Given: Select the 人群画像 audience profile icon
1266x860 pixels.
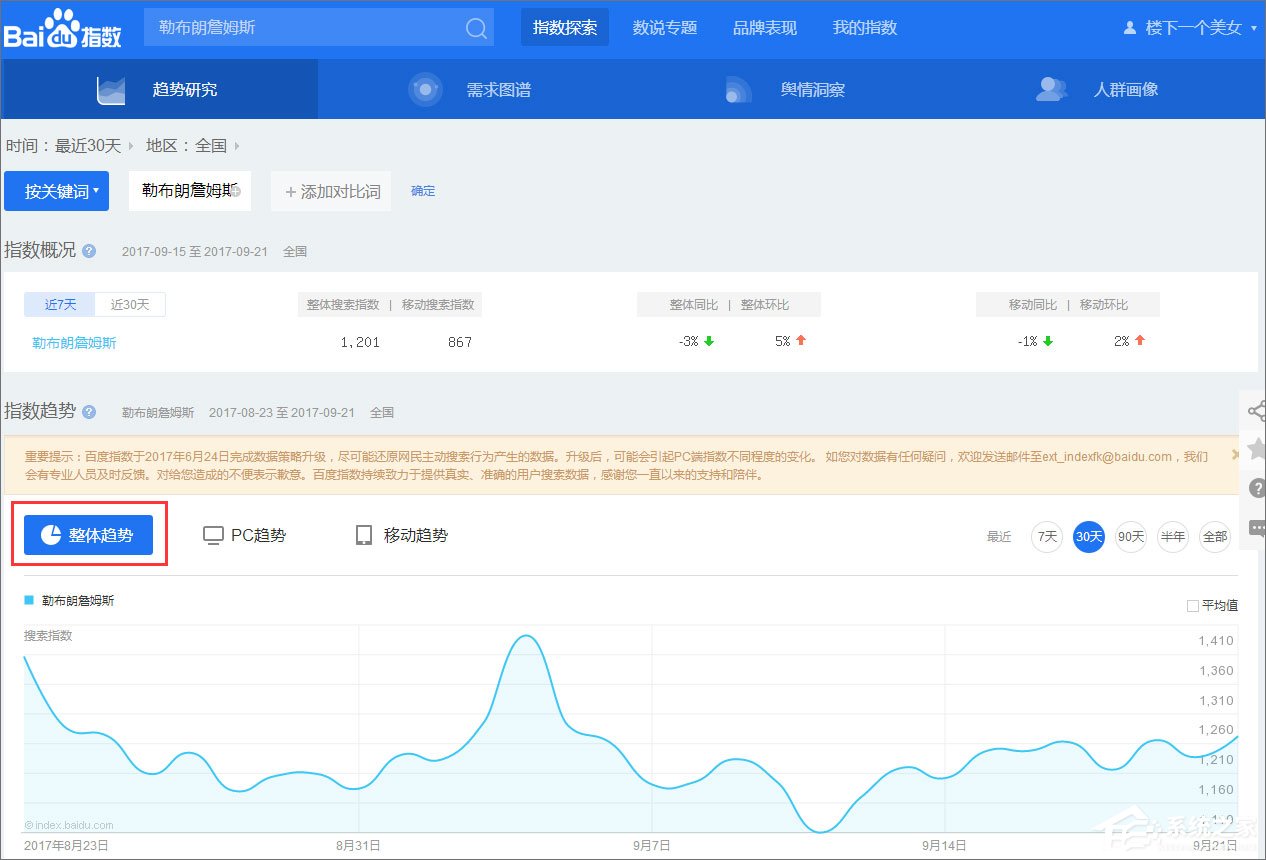Looking at the screenshot, I should pos(1051,89).
